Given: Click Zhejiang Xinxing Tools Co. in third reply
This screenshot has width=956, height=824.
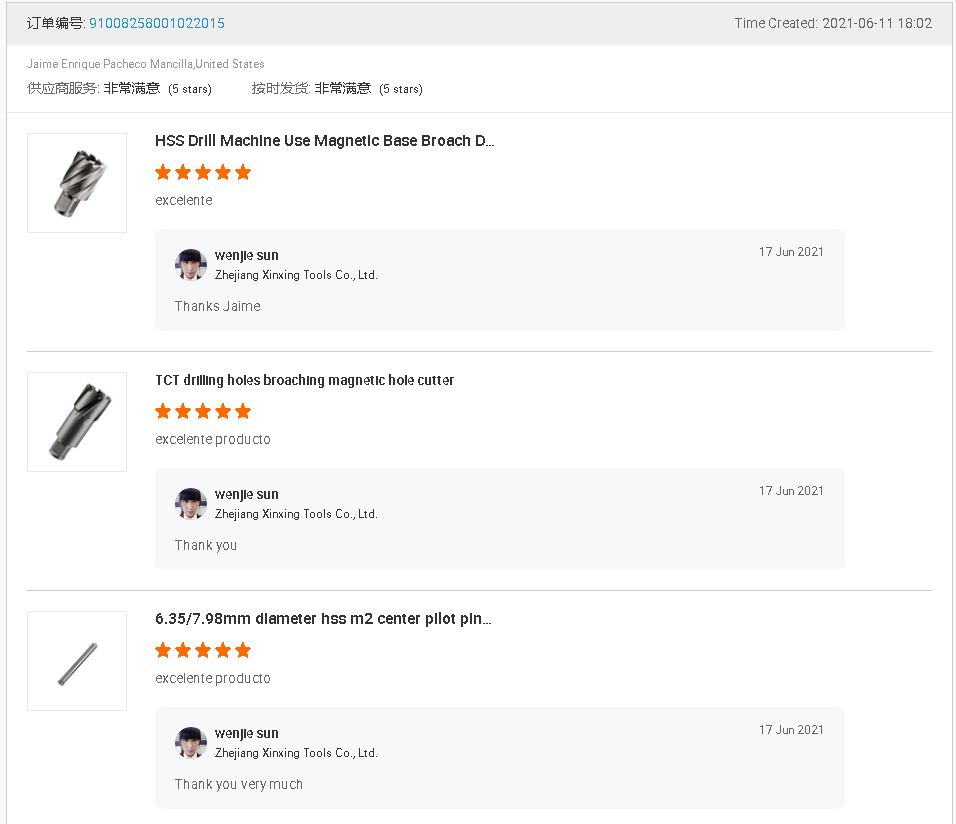Looking at the screenshot, I should point(296,753).
